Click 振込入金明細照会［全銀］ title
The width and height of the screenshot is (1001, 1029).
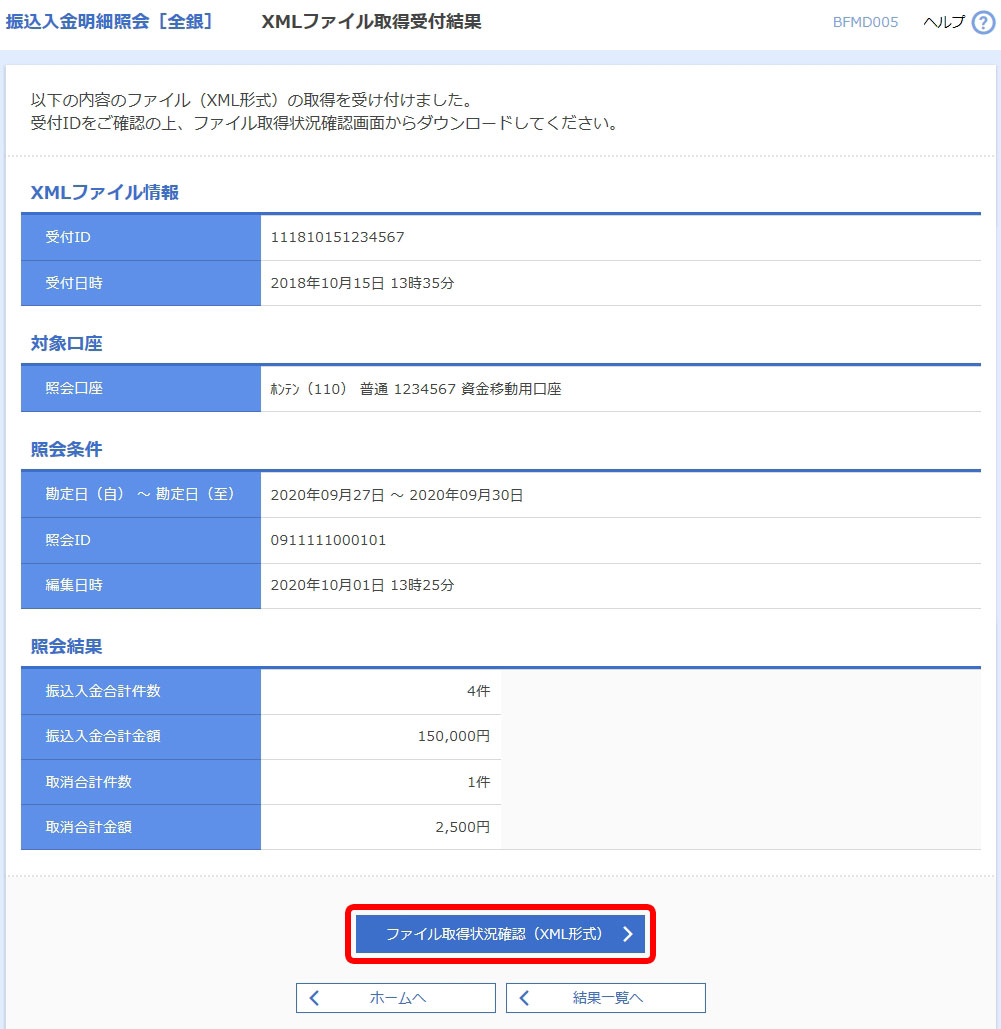(110, 22)
